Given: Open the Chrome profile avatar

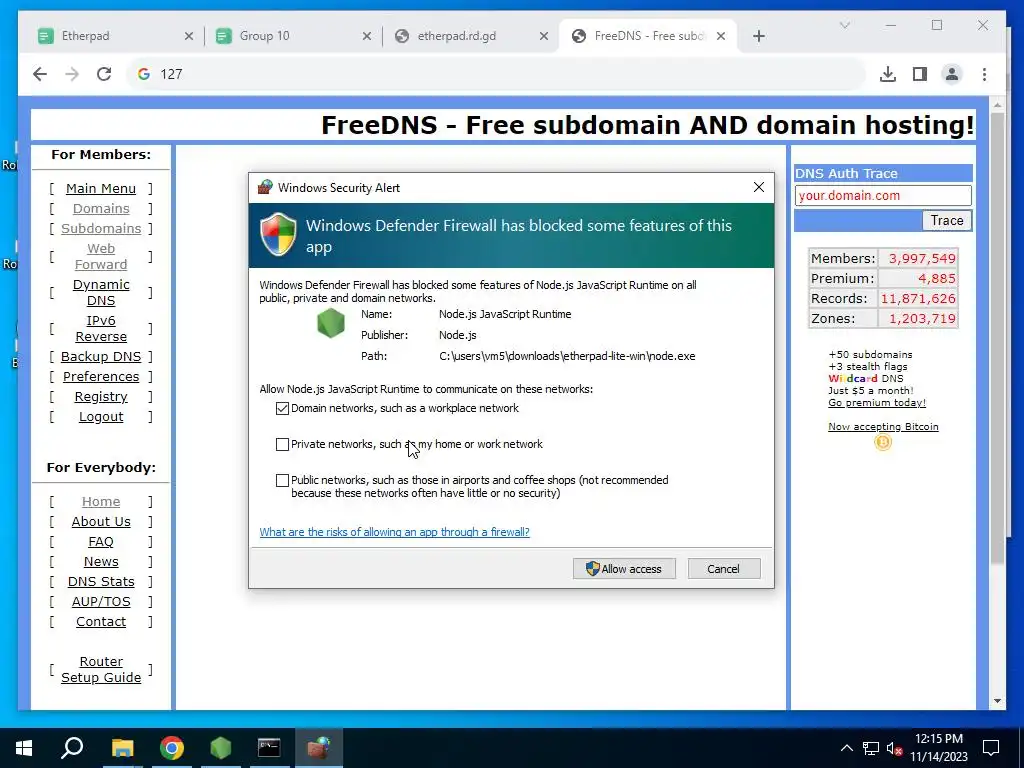Looking at the screenshot, I should click(952, 74).
